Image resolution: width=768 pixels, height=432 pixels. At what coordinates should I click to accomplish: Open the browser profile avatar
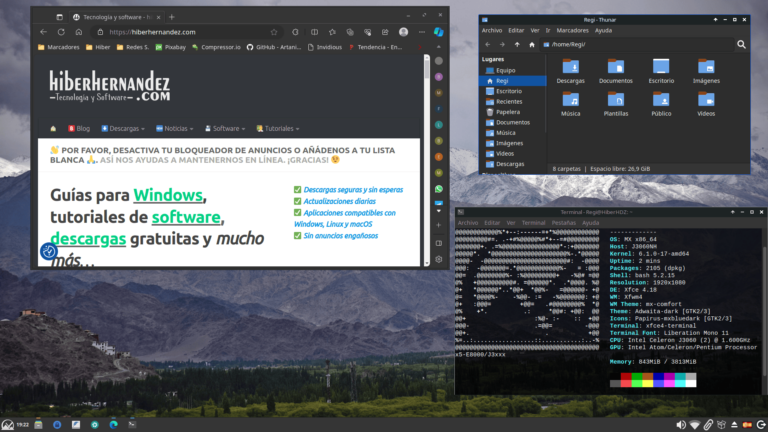[403, 32]
